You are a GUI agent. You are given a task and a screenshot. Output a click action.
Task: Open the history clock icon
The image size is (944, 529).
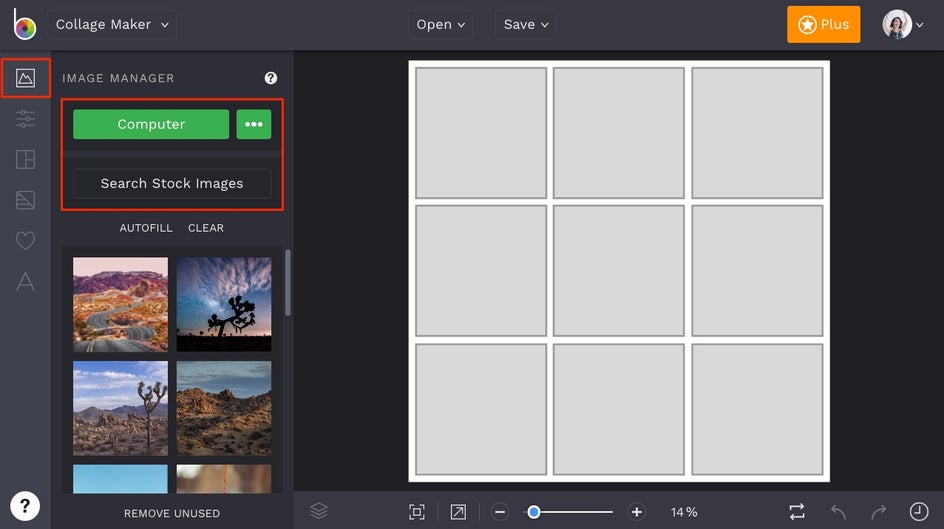point(918,512)
